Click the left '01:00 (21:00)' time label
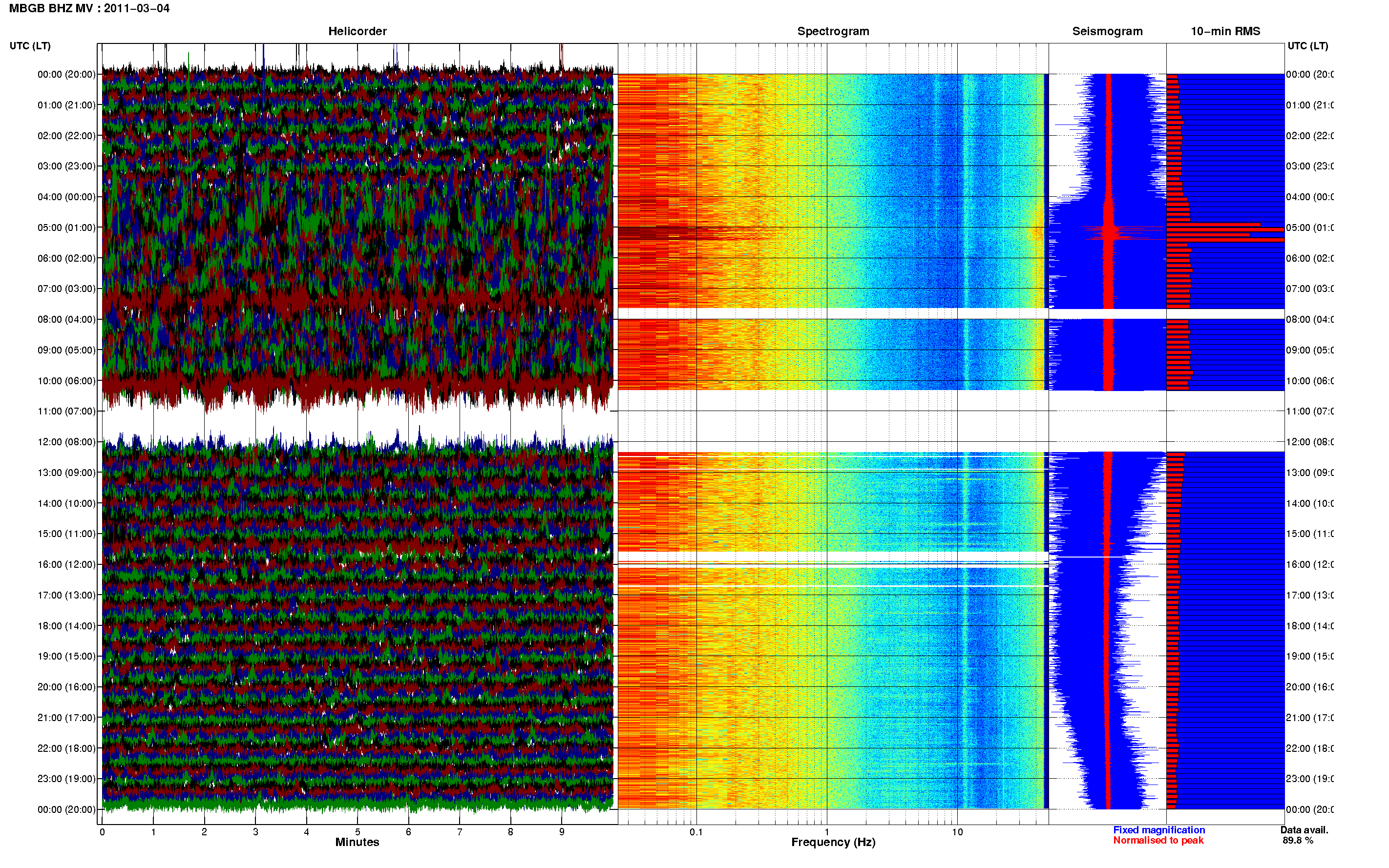Image resolution: width=1389 pixels, height=868 pixels. (66, 105)
